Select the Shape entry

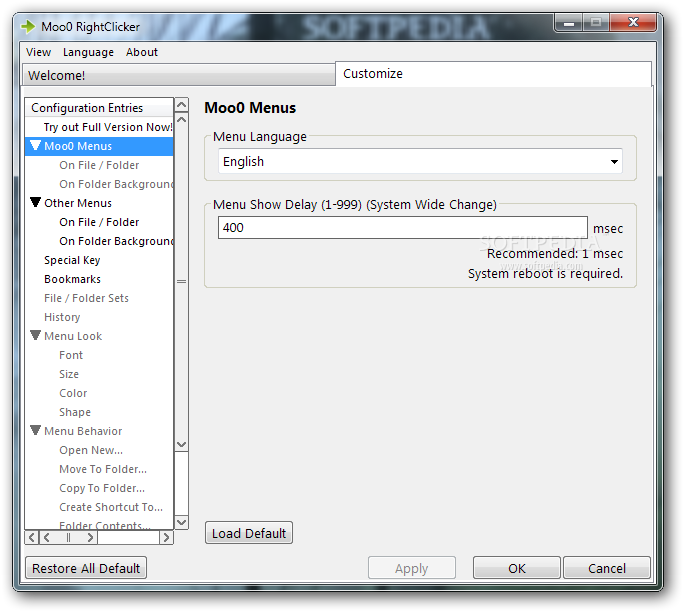(75, 412)
